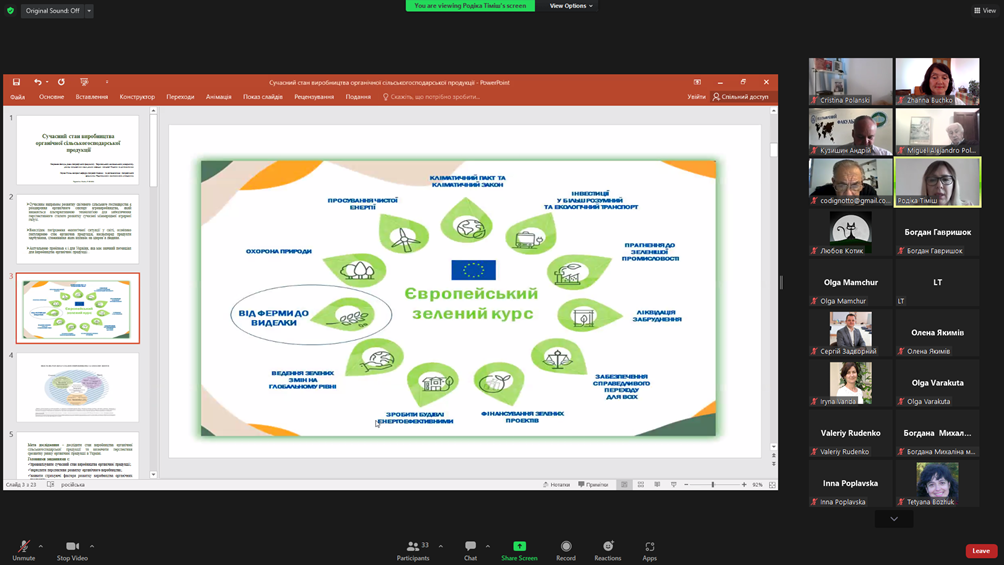Viewport: 1004px width, 565px height.
Task: Click Fit slide to window icon
Action: [x=772, y=485]
